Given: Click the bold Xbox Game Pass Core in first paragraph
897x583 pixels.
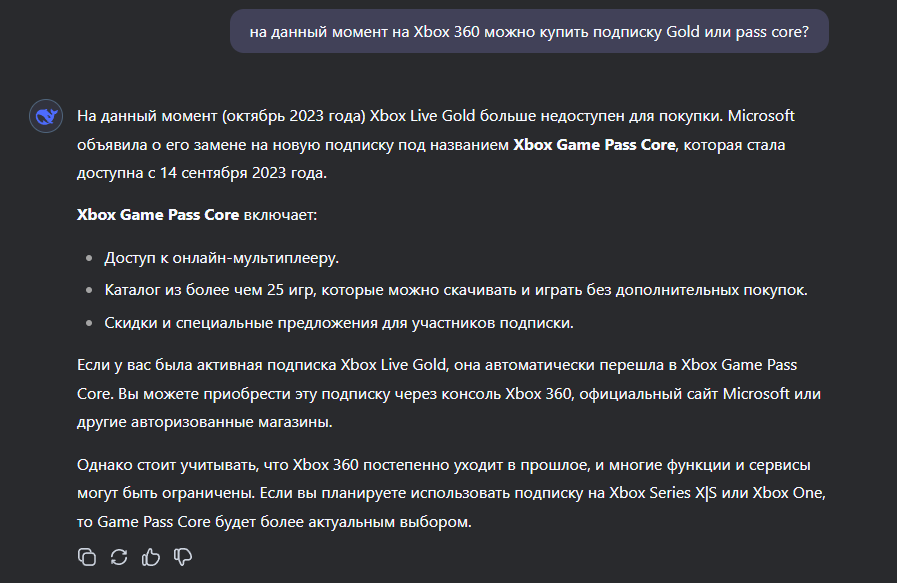Looking at the screenshot, I should pos(594,145).
